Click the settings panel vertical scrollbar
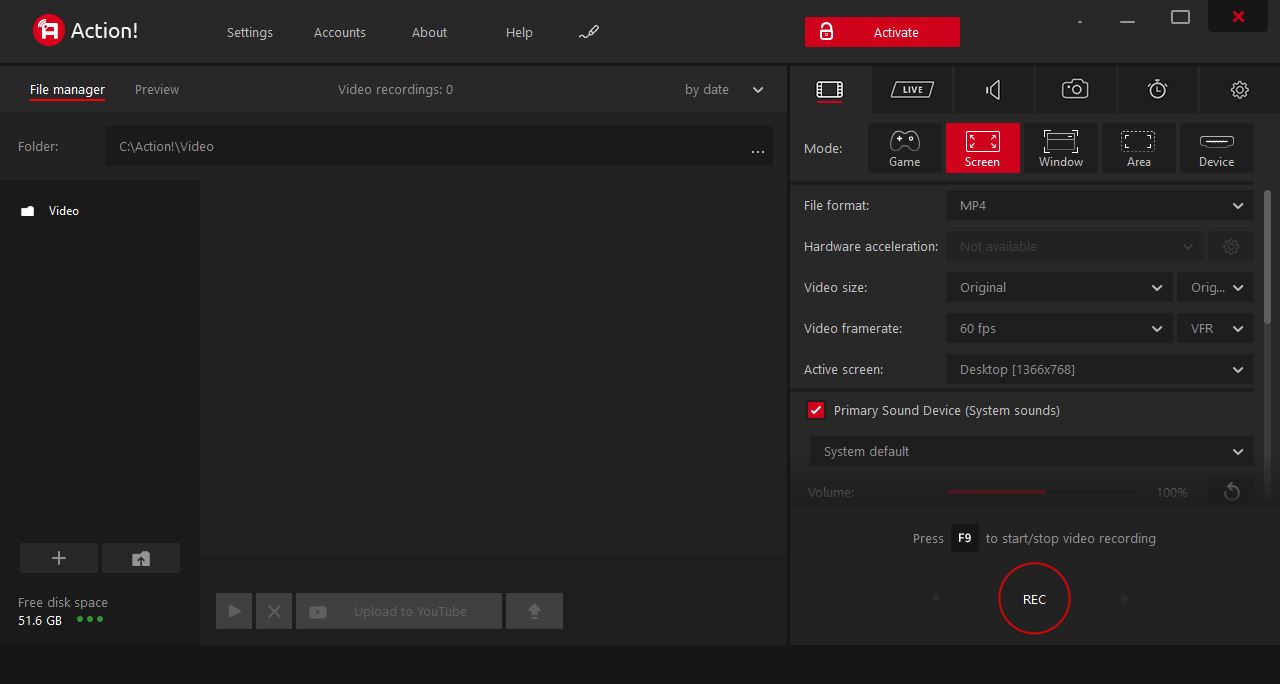The image size is (1280, 684). pos(1268,257)
